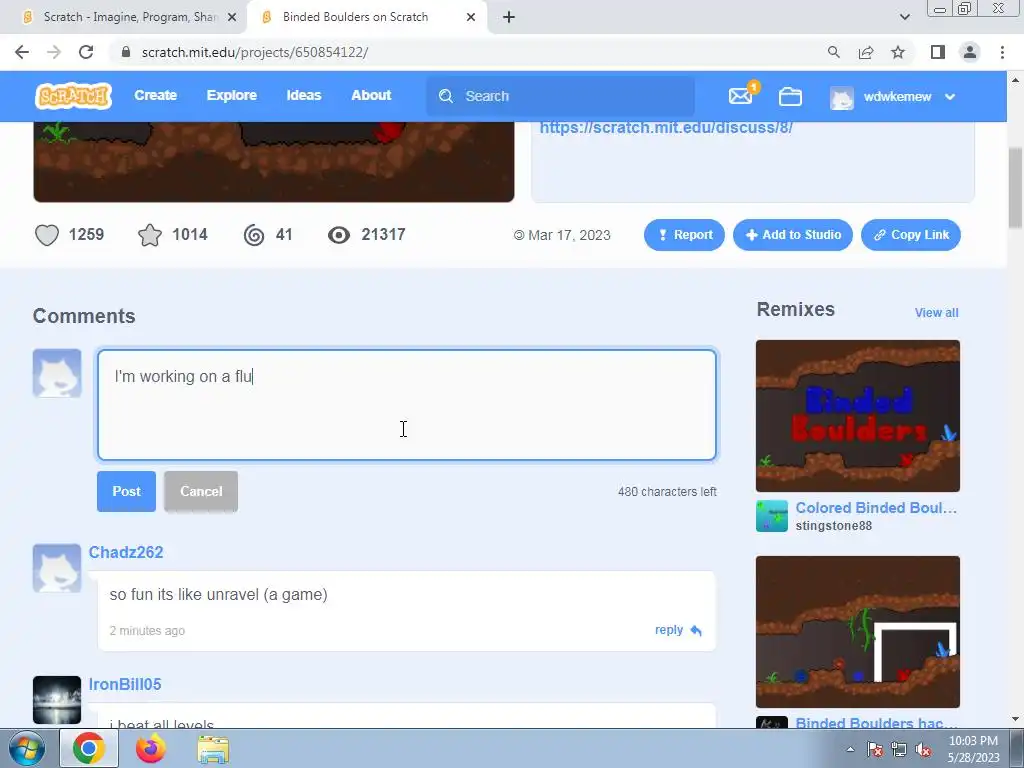This screenshot has height=768, width=1024.
Task: Open the My Stuff folder icon
Action: [790, 97]
